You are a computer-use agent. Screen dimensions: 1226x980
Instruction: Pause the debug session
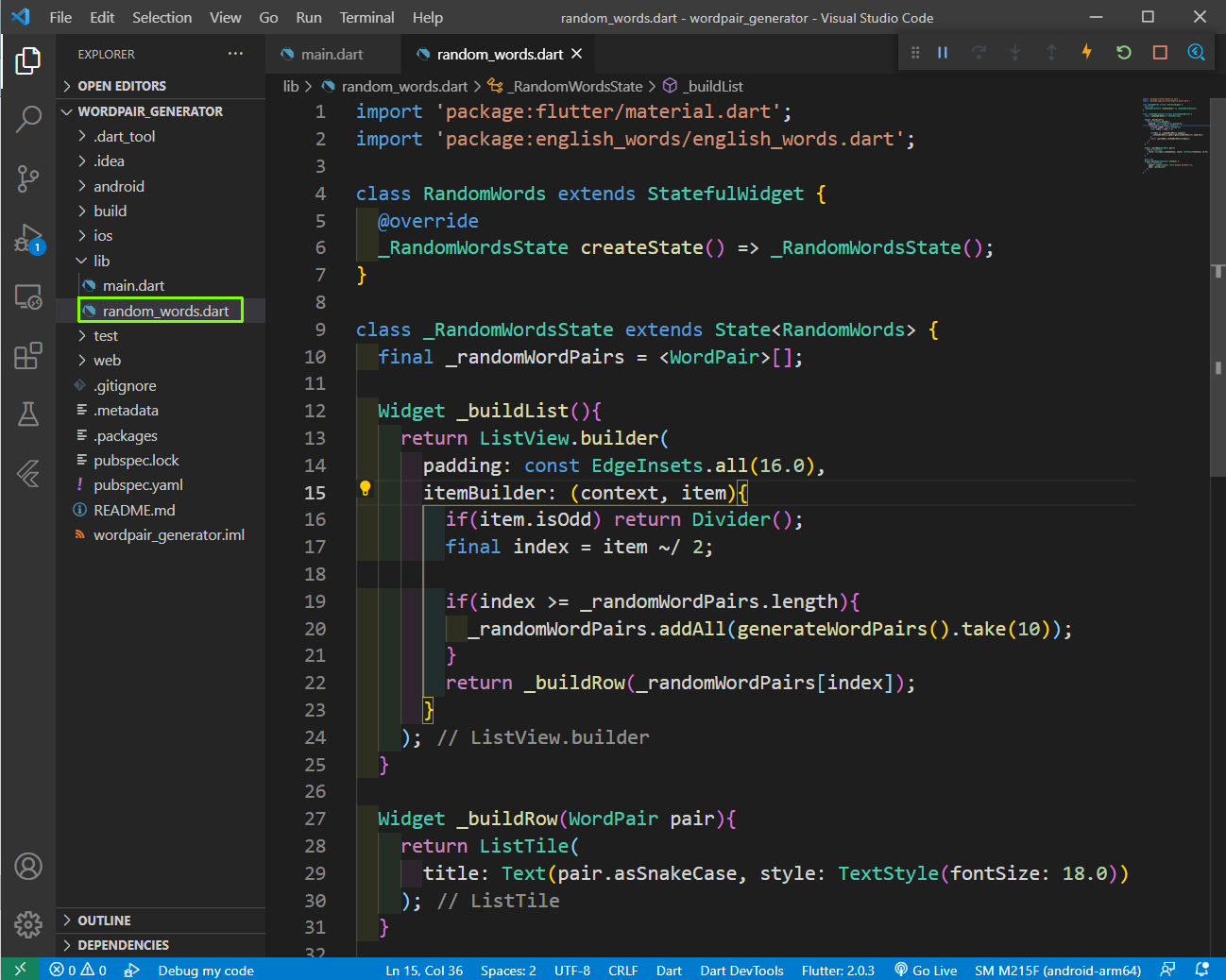[x=943, y=53]
